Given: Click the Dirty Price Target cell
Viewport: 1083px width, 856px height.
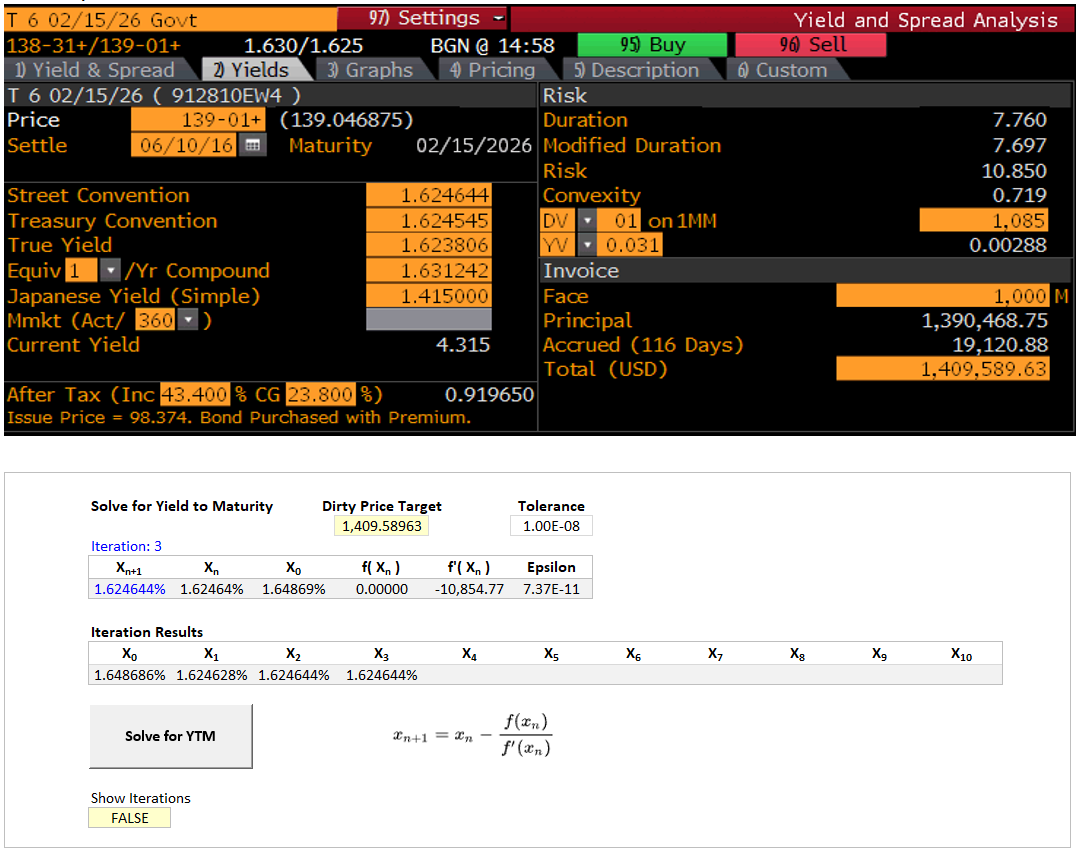Looking at the screenshot, I should (x=381, y=526).
